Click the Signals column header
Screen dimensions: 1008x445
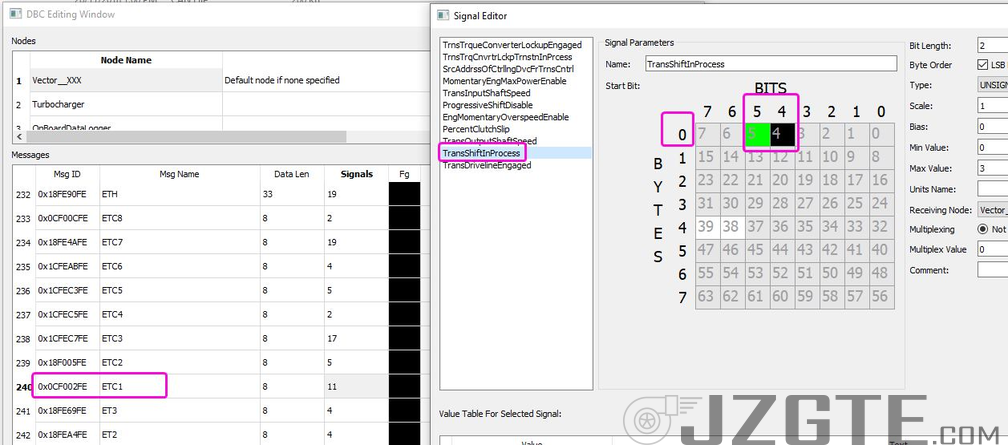pos(355,174)
